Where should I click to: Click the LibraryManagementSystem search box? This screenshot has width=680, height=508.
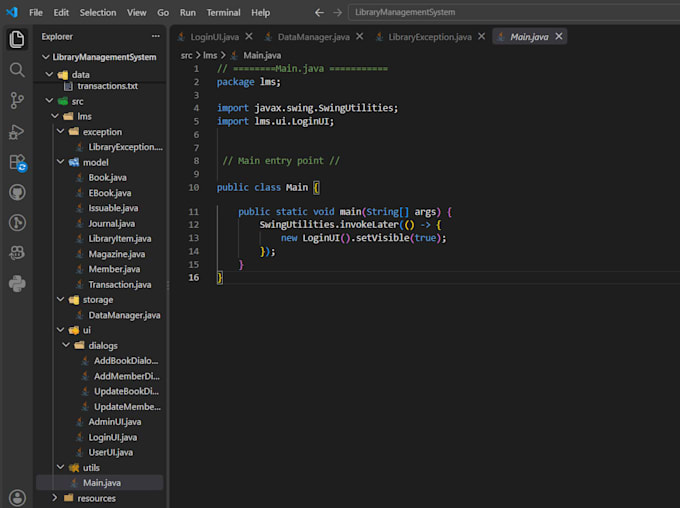[514, 12]
